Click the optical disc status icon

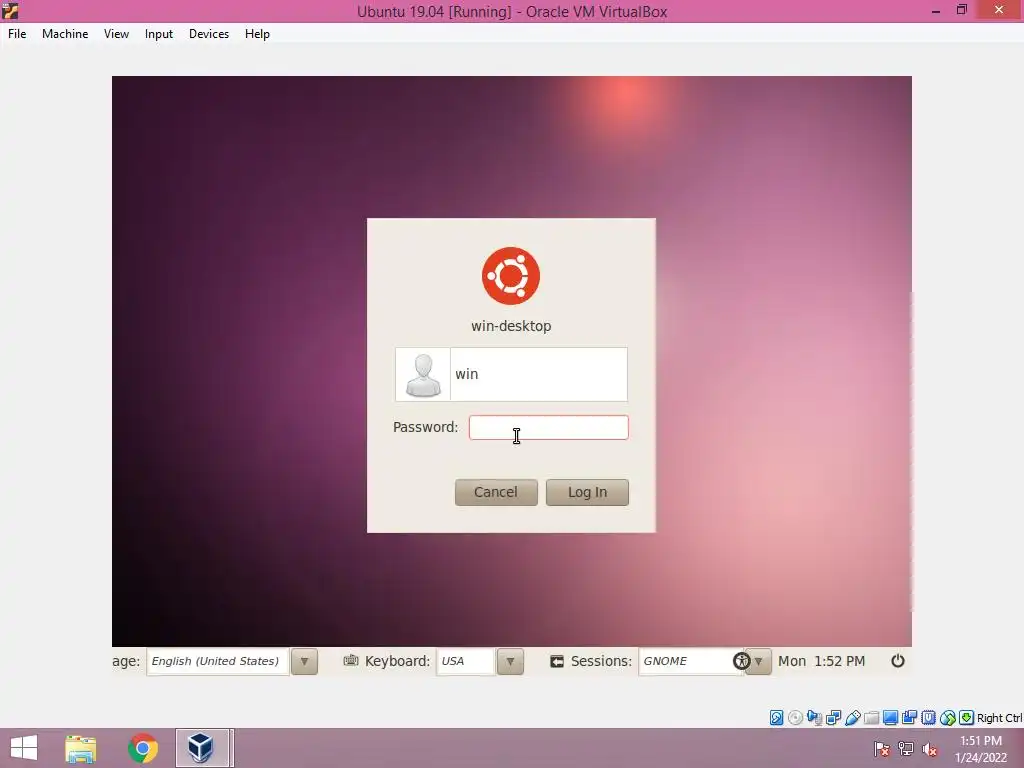pos(795,718)
